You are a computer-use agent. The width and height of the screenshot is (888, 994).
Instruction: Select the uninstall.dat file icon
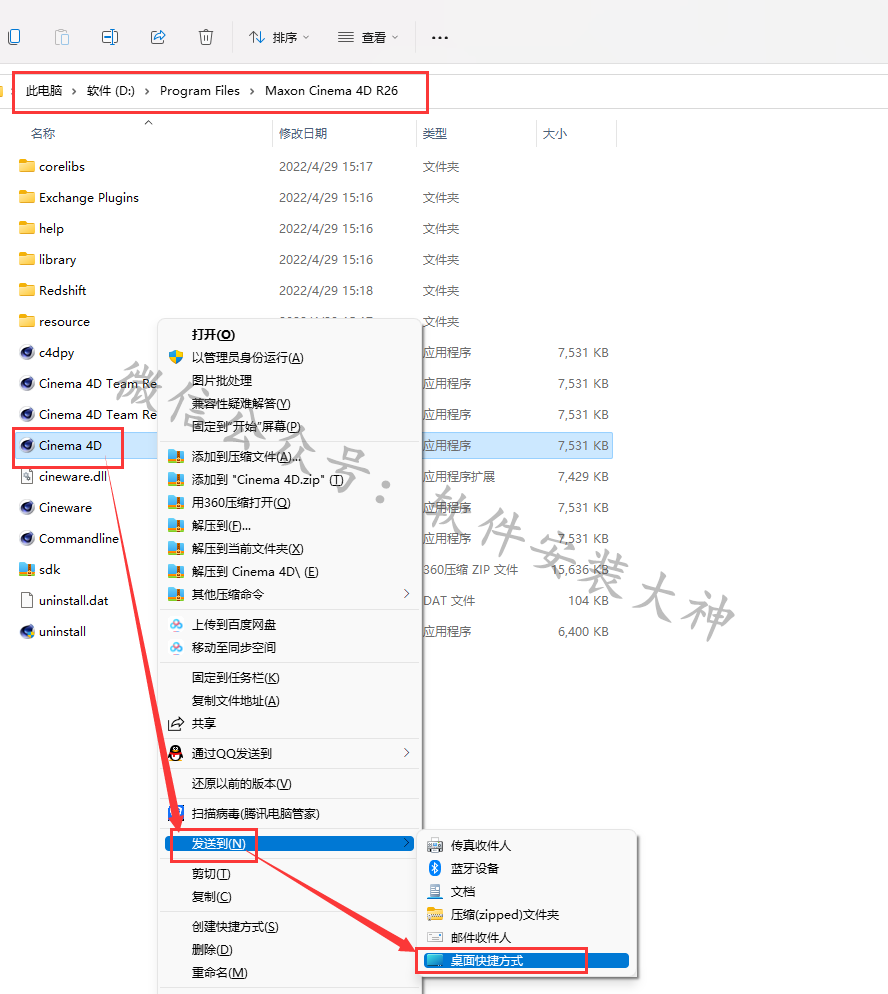27,600
